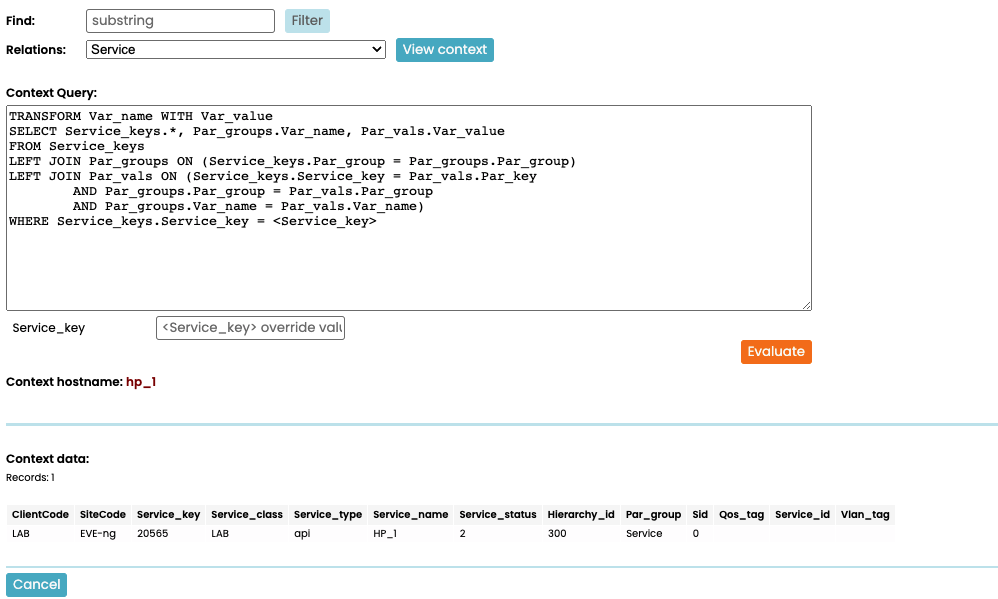Select the SiteCode column header

(102, 515)
